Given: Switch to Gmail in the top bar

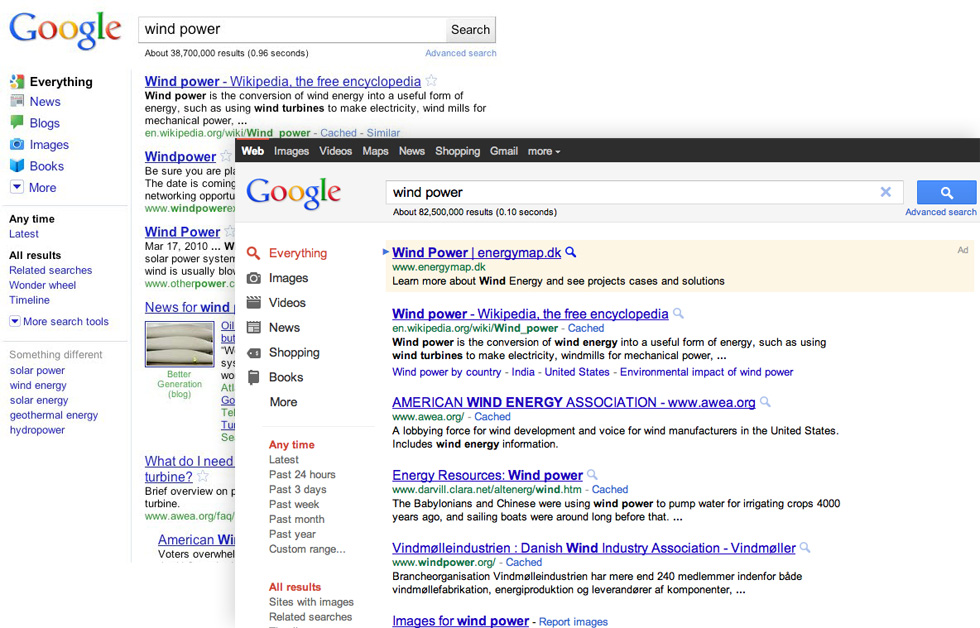Looking at the screenshot, I should [x=504, y=151].
